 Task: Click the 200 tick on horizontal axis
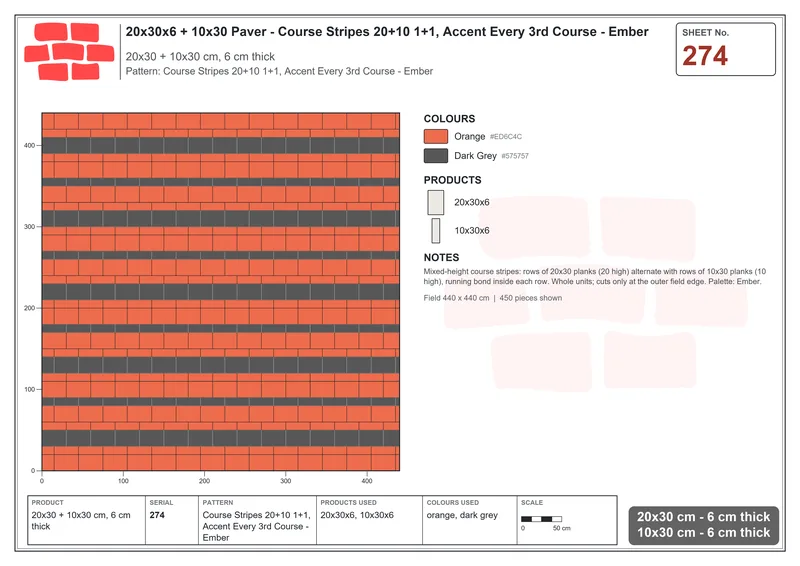pyautogui.click(x=204, y=481)
